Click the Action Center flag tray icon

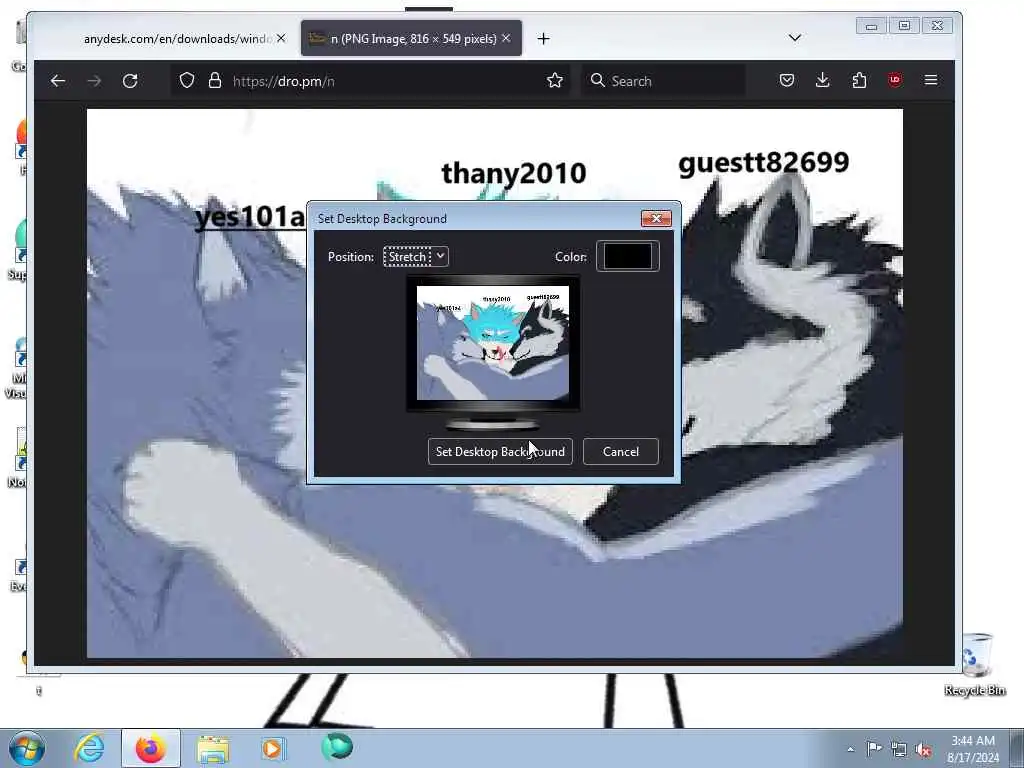click(x=874, y=749)
